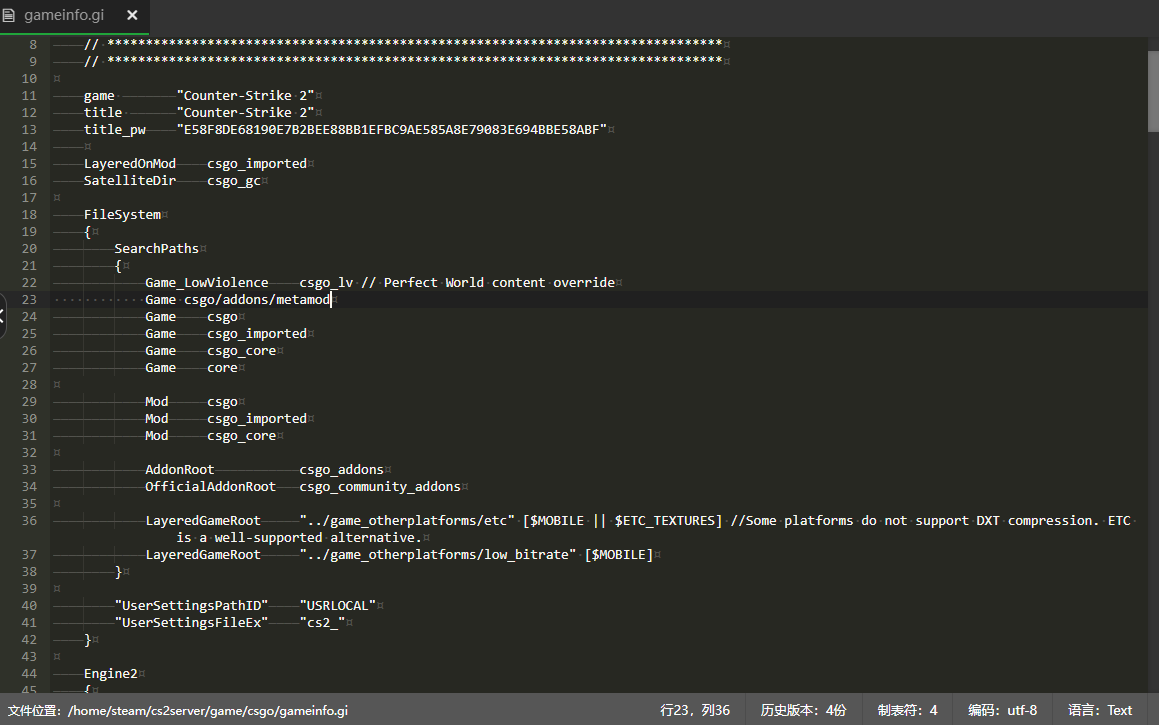The image size is (1159, 725).
Task: Click line number 11 in the gutter
Action: point(29,95)
